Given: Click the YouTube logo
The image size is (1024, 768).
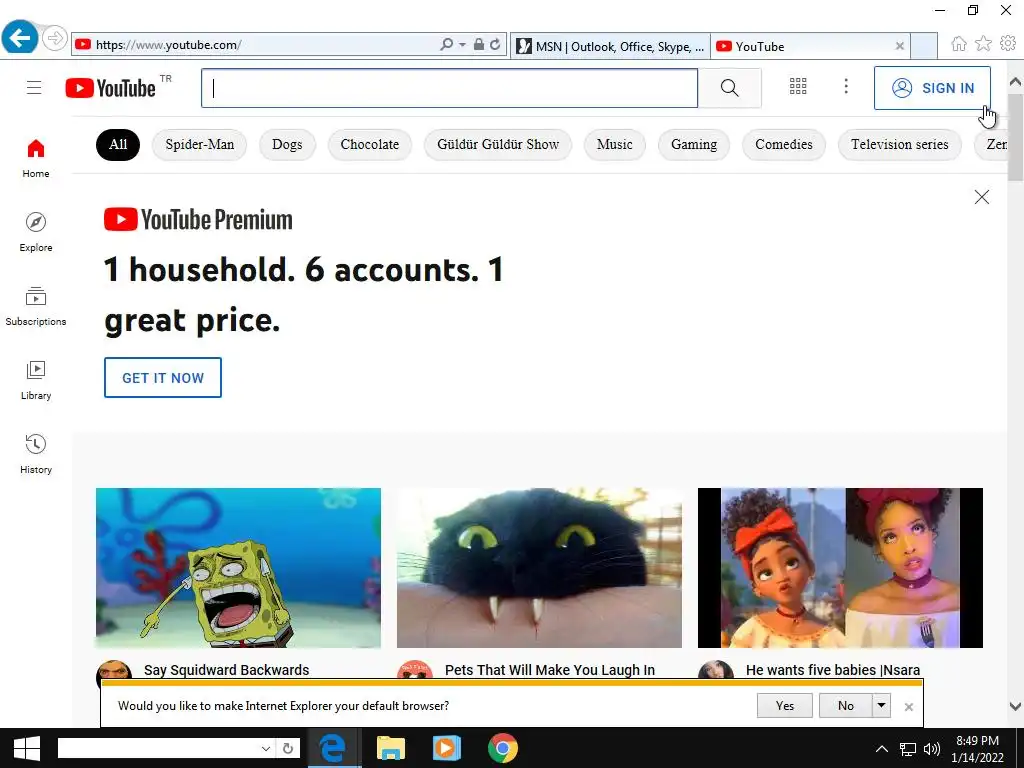Looking at the screenshot, I should click(x=111, y=88).
